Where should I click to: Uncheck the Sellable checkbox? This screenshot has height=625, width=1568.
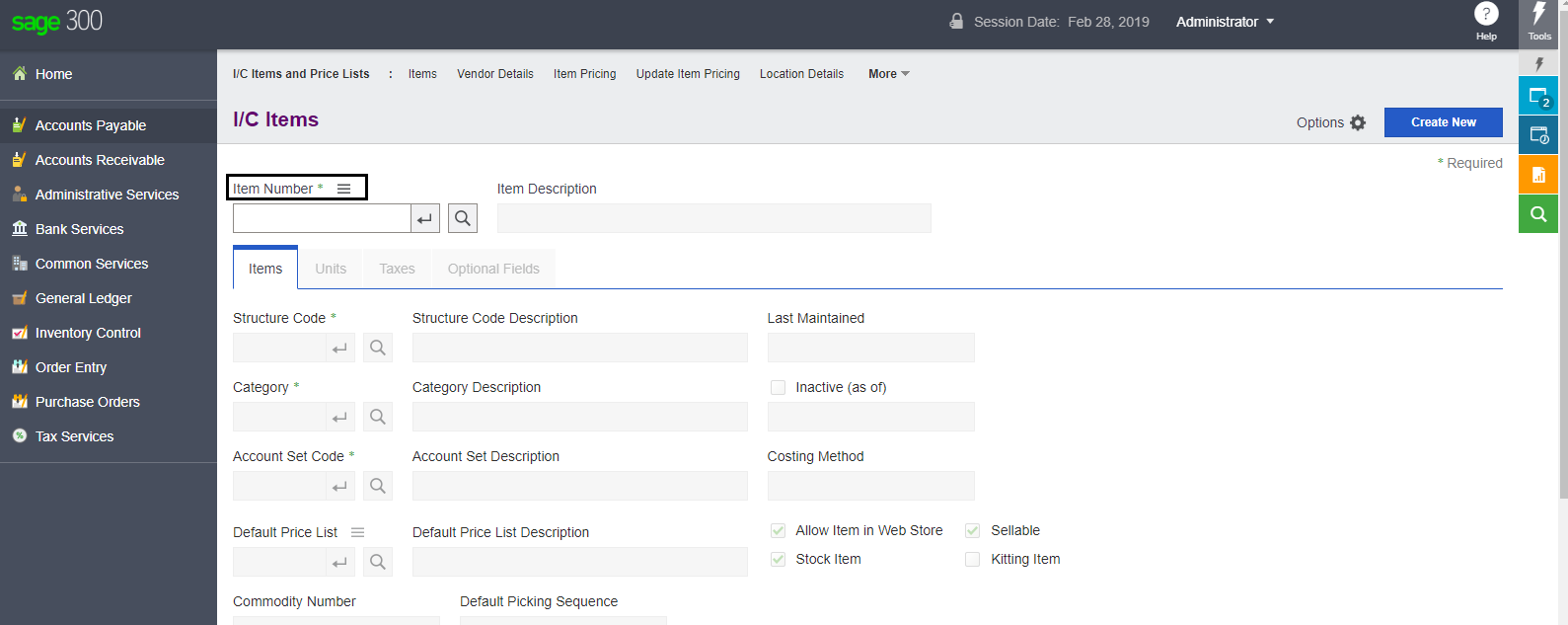(x=972, y=531)
